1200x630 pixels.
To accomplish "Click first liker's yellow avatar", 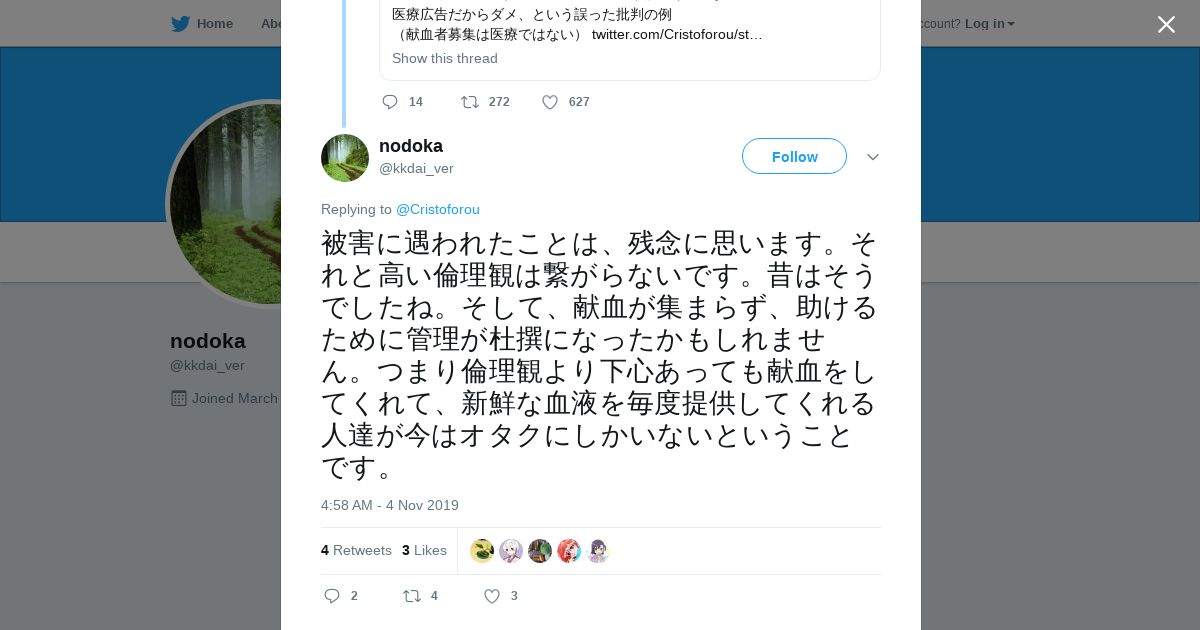I will (x=482, y=551).
